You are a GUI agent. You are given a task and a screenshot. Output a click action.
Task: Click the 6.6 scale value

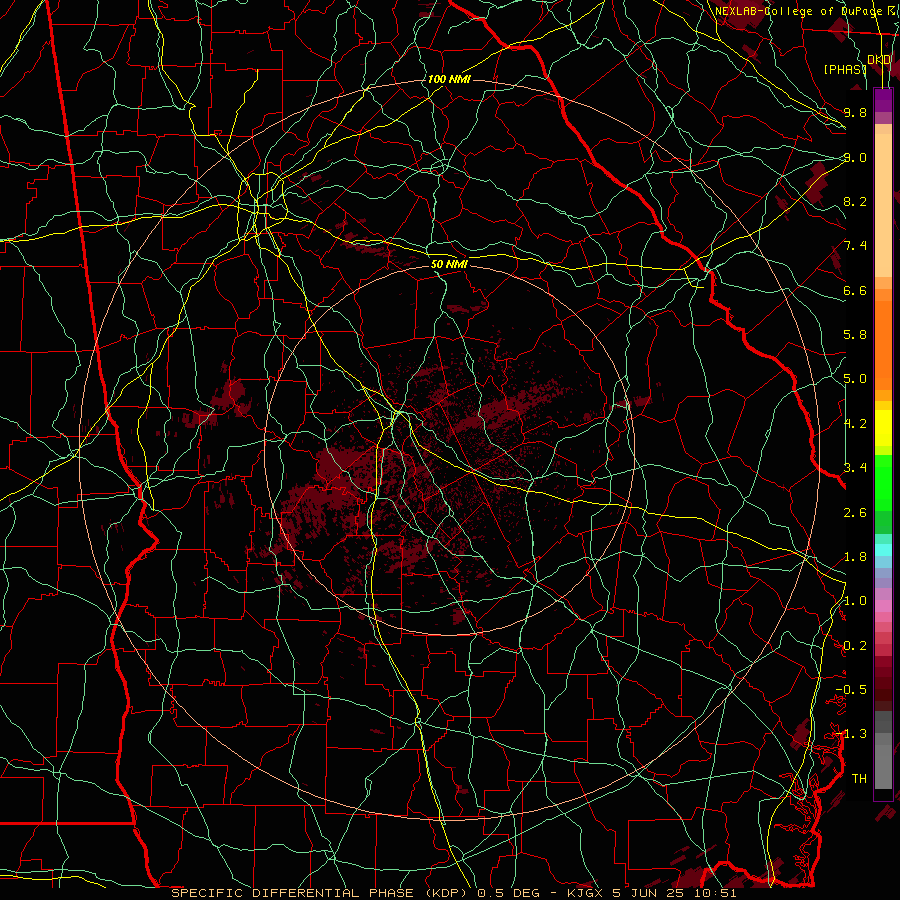point(855,290)
